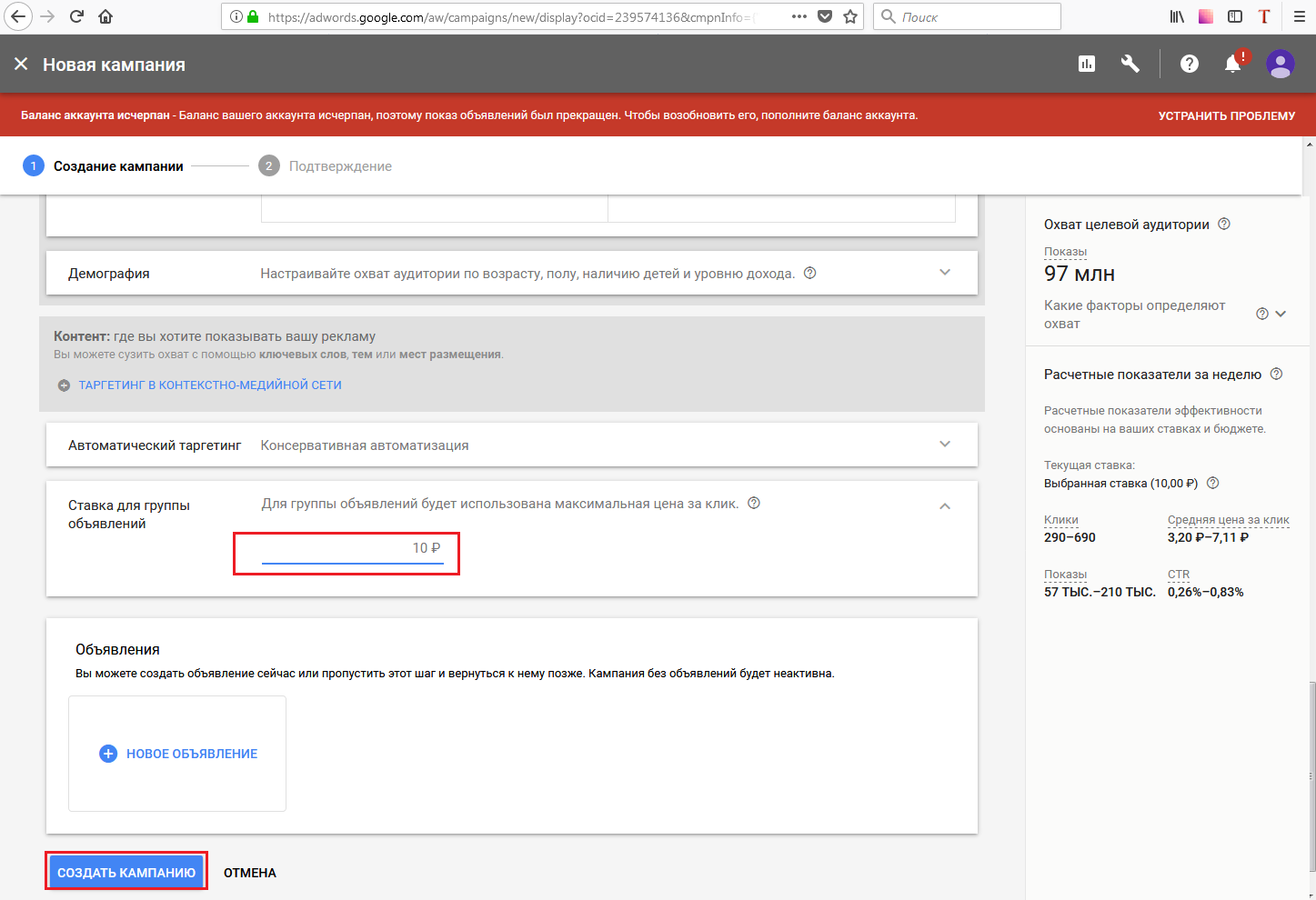
Task: Show help for Расчетные показатели за неделю
Action: click(x=1276, y=374)
